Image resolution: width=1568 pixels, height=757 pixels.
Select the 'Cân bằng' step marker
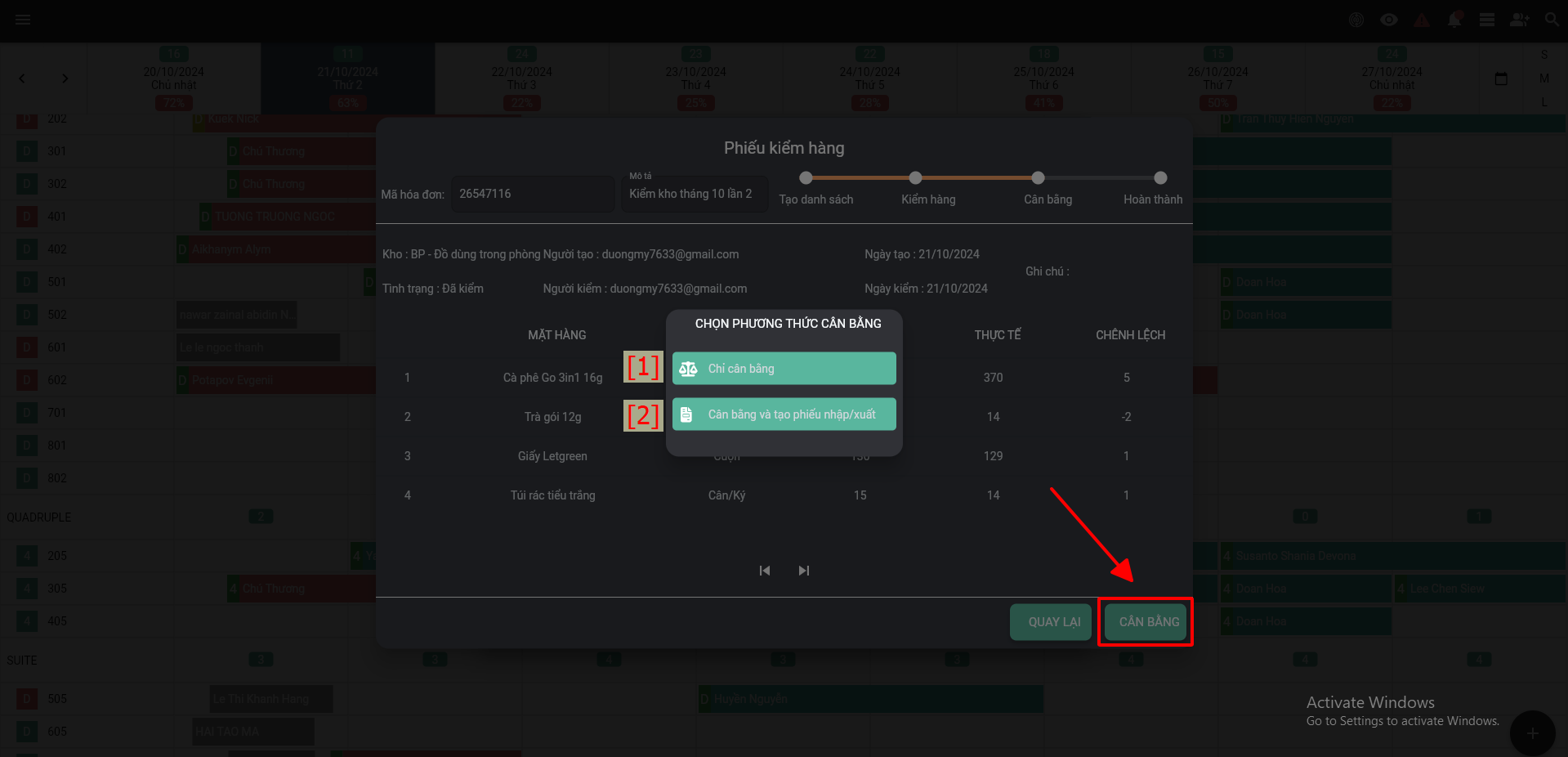(x=1038, y=178)
